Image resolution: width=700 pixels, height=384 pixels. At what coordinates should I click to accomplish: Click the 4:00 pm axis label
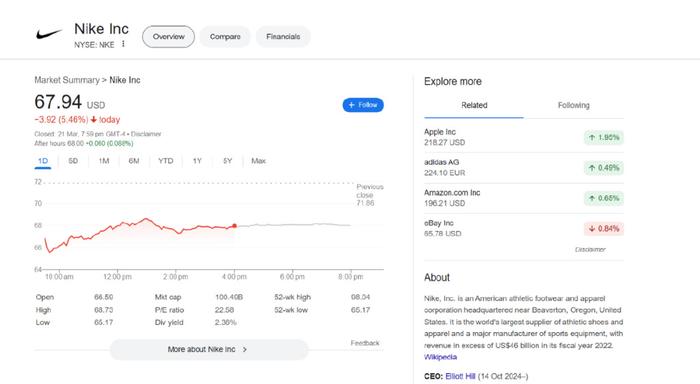[x=234, y=277]
